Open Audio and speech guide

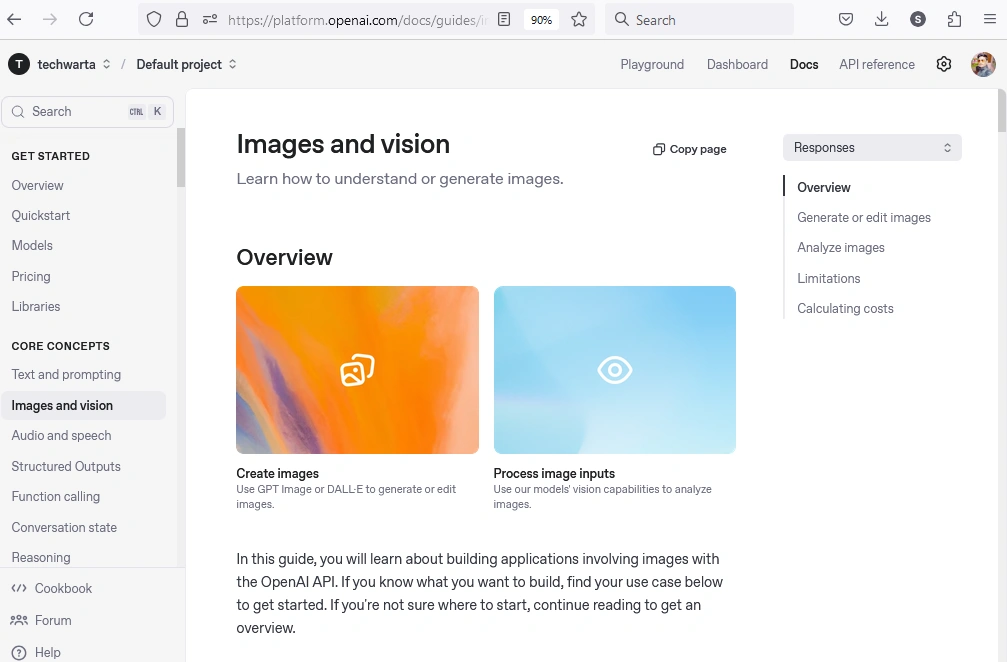click(61, 435)
